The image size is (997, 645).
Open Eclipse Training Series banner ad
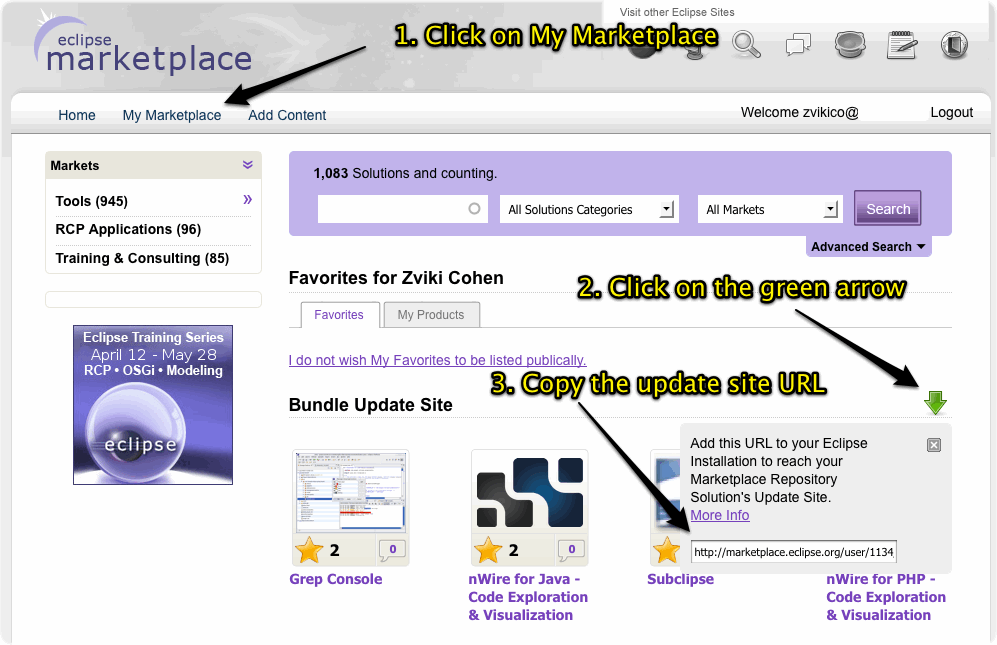tap(153, 405)
